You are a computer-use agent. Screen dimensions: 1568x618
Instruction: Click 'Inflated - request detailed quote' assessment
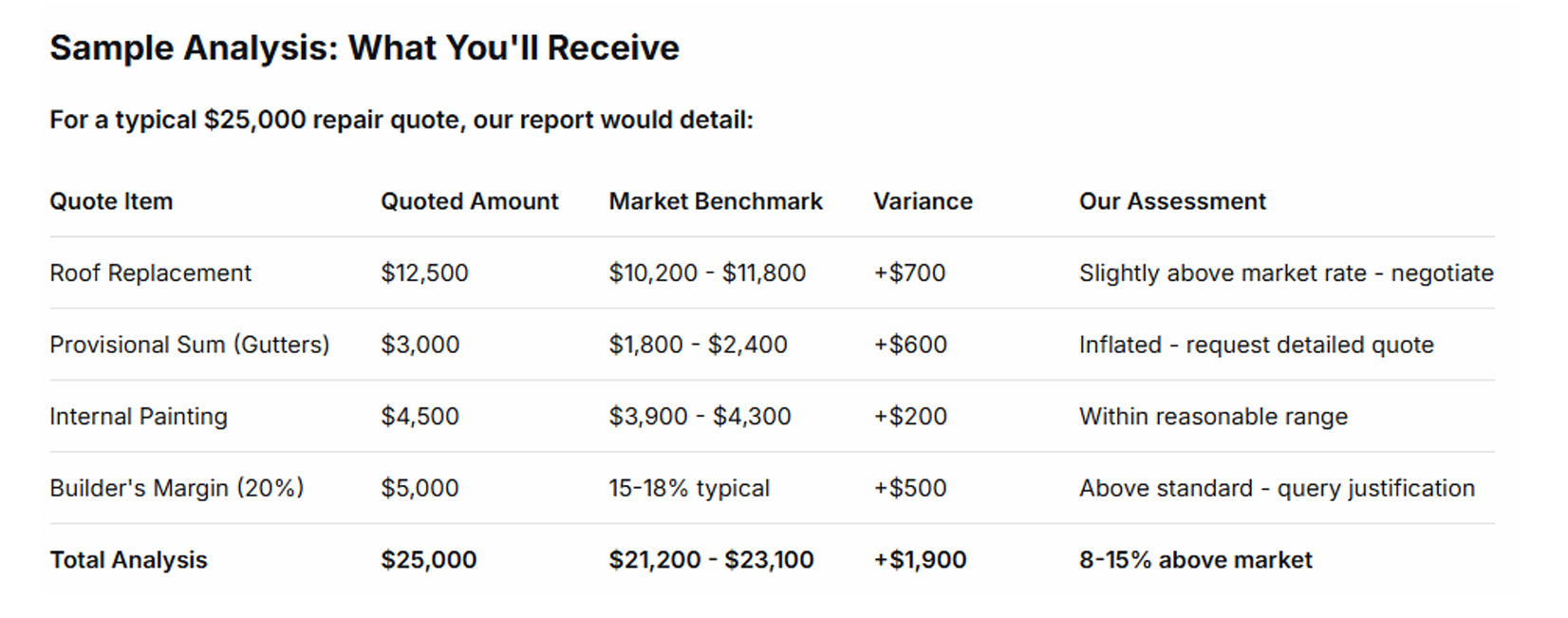click(1256, 345)
